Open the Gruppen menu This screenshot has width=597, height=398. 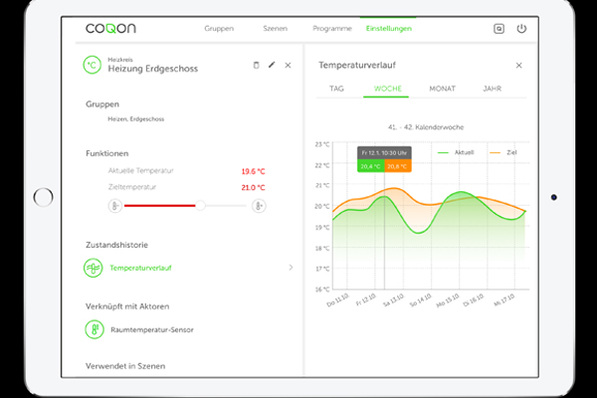(x=219, y=29)
